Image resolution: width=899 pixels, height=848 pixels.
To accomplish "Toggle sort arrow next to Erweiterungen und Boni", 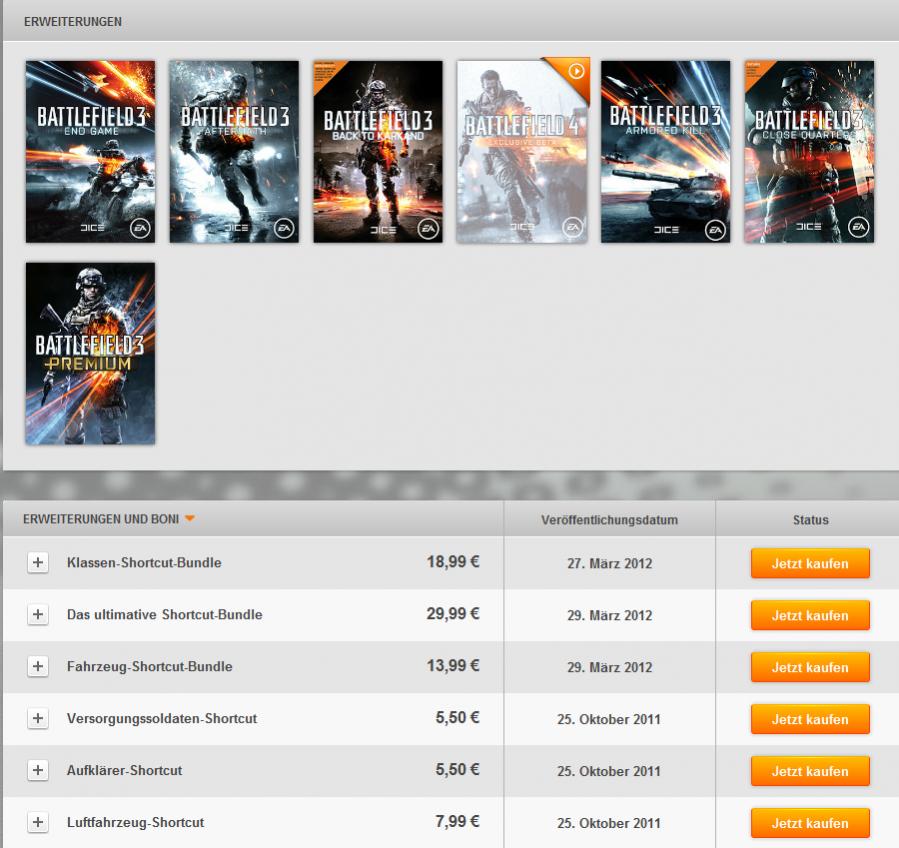I will [190, 519].
